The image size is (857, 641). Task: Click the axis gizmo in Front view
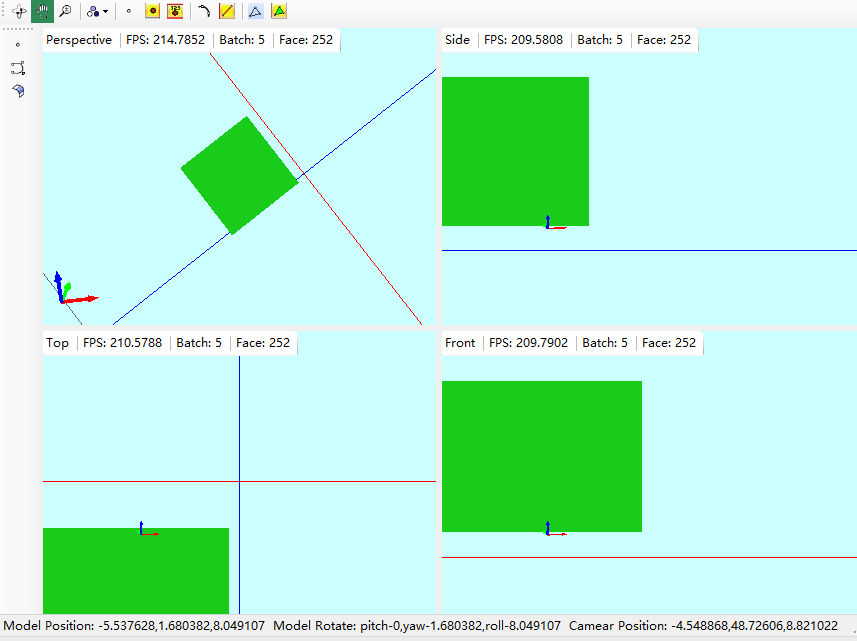(x=555, y=528)
